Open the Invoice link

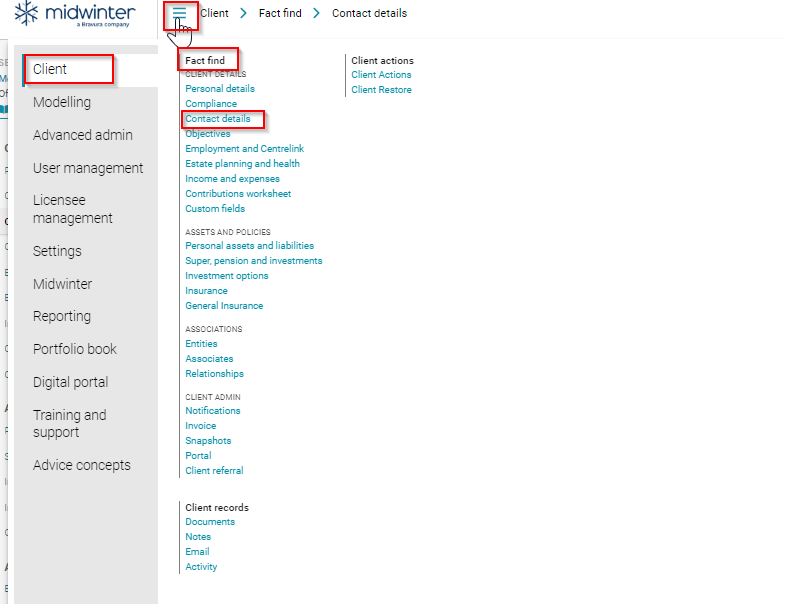pyautogui.click(x=201, y=426)
